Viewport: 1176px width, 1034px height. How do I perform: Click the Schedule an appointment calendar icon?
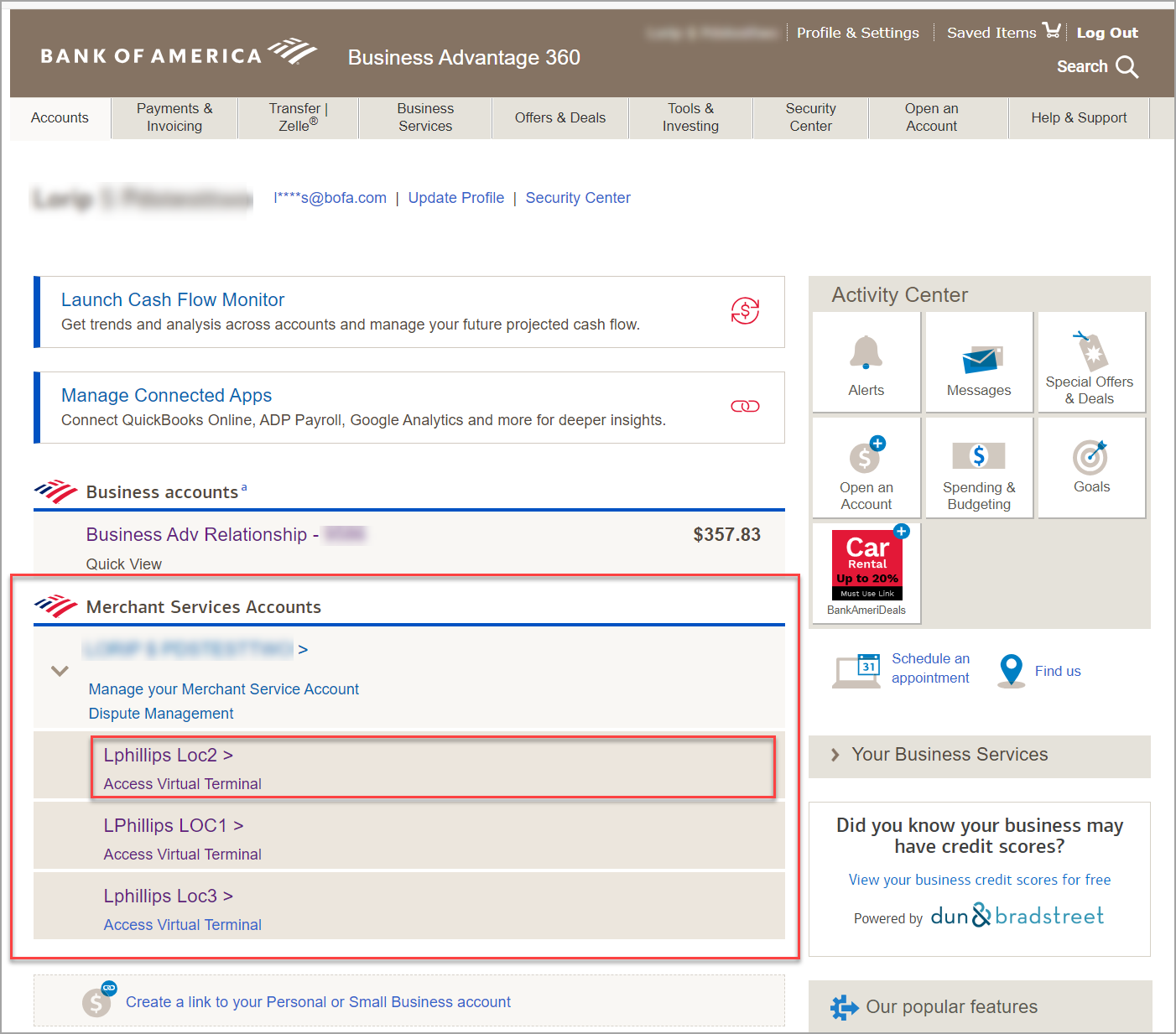pyautogui.click(x=856, y=670)
